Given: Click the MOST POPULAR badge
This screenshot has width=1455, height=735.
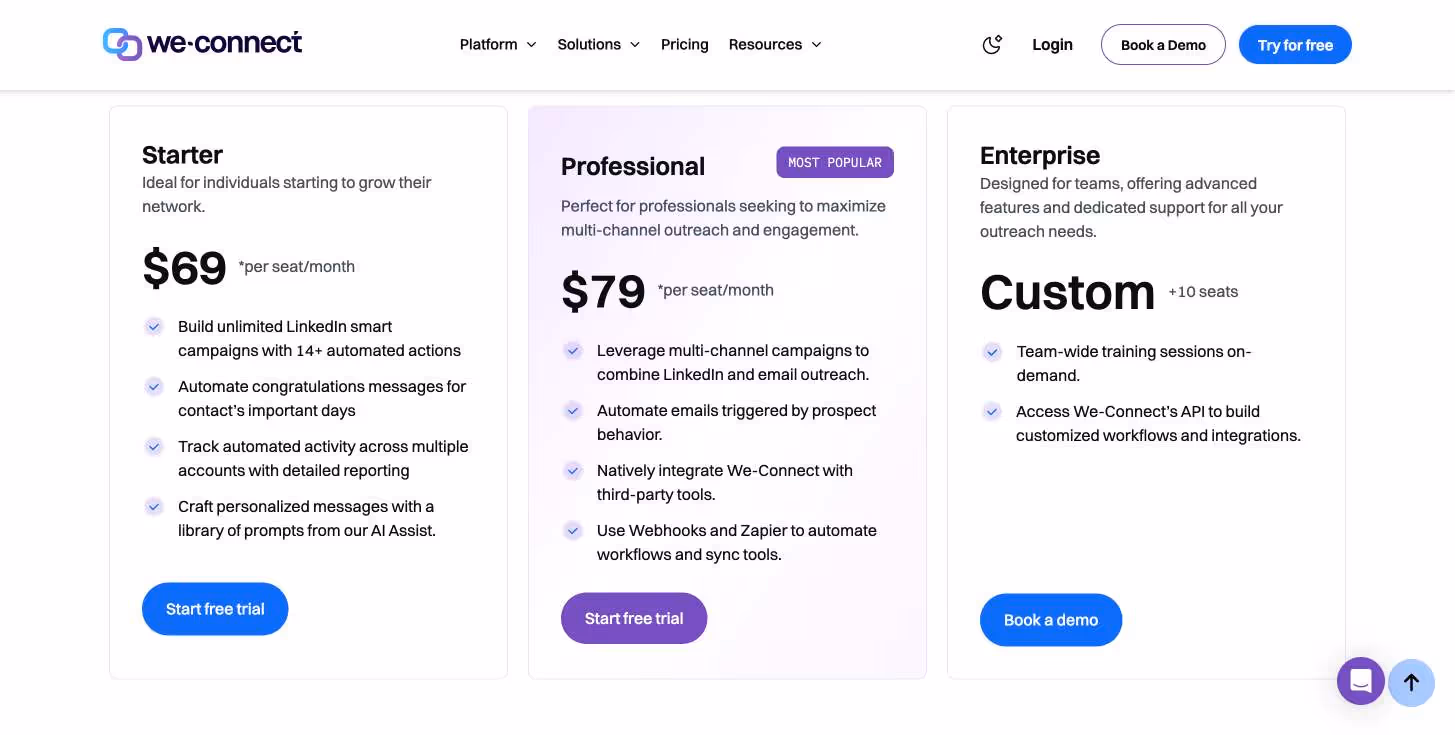Looking at the screenshot, I should [835, 162].
